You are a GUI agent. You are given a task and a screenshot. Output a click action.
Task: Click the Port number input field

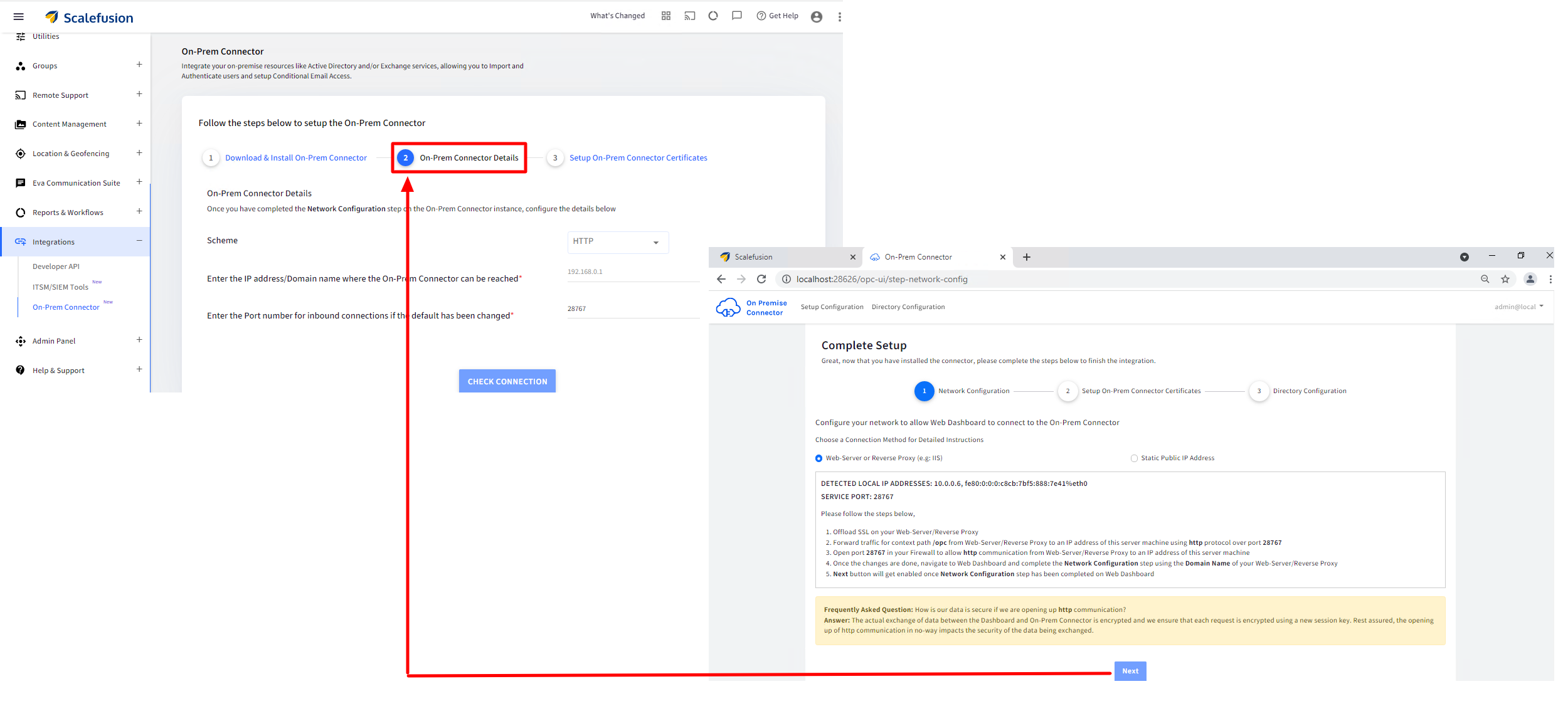(x=633, y=309)
